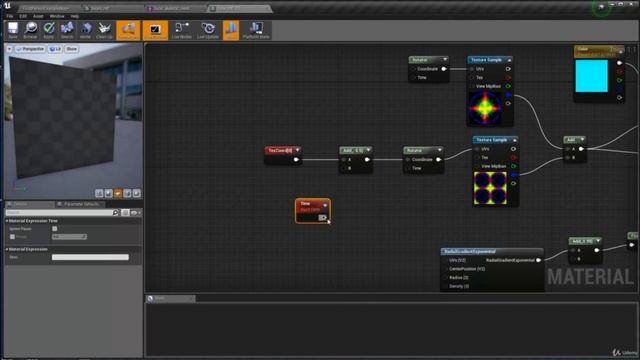Toggle Live Update in the toolbar

tap(208, 30)
